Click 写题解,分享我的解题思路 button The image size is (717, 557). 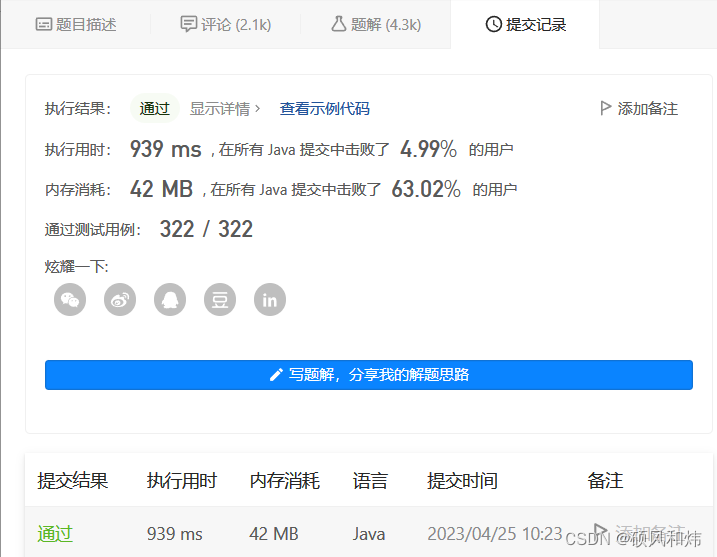tap(369, 375)
